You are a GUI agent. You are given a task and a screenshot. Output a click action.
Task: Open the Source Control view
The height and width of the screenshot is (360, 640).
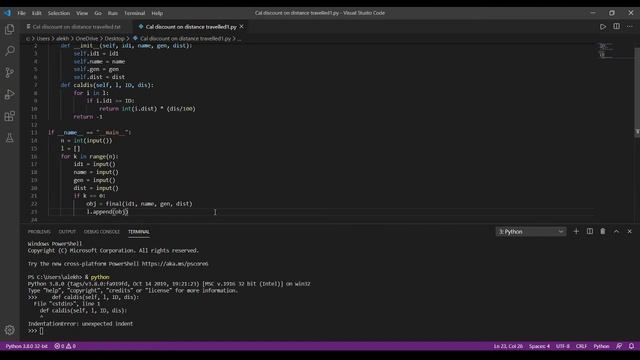coord(9,73)
